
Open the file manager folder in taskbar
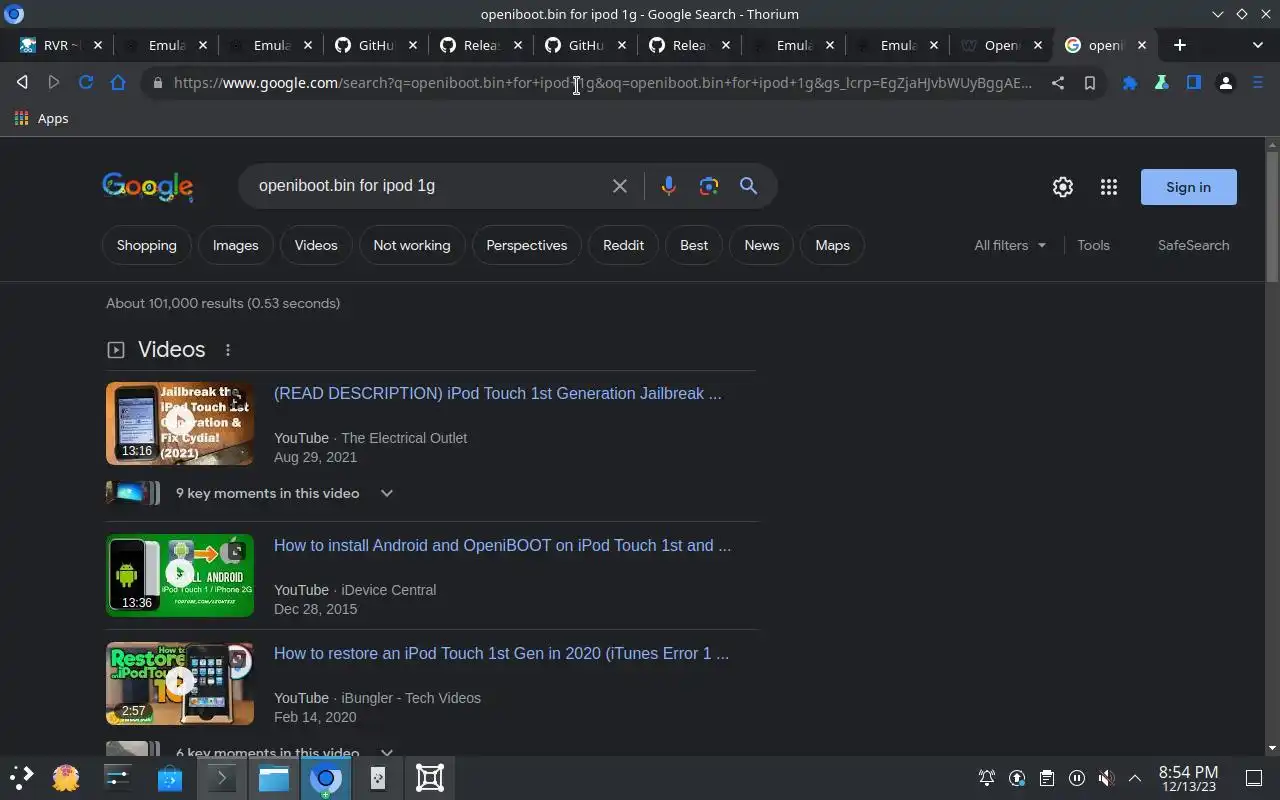tap(274, 778)
